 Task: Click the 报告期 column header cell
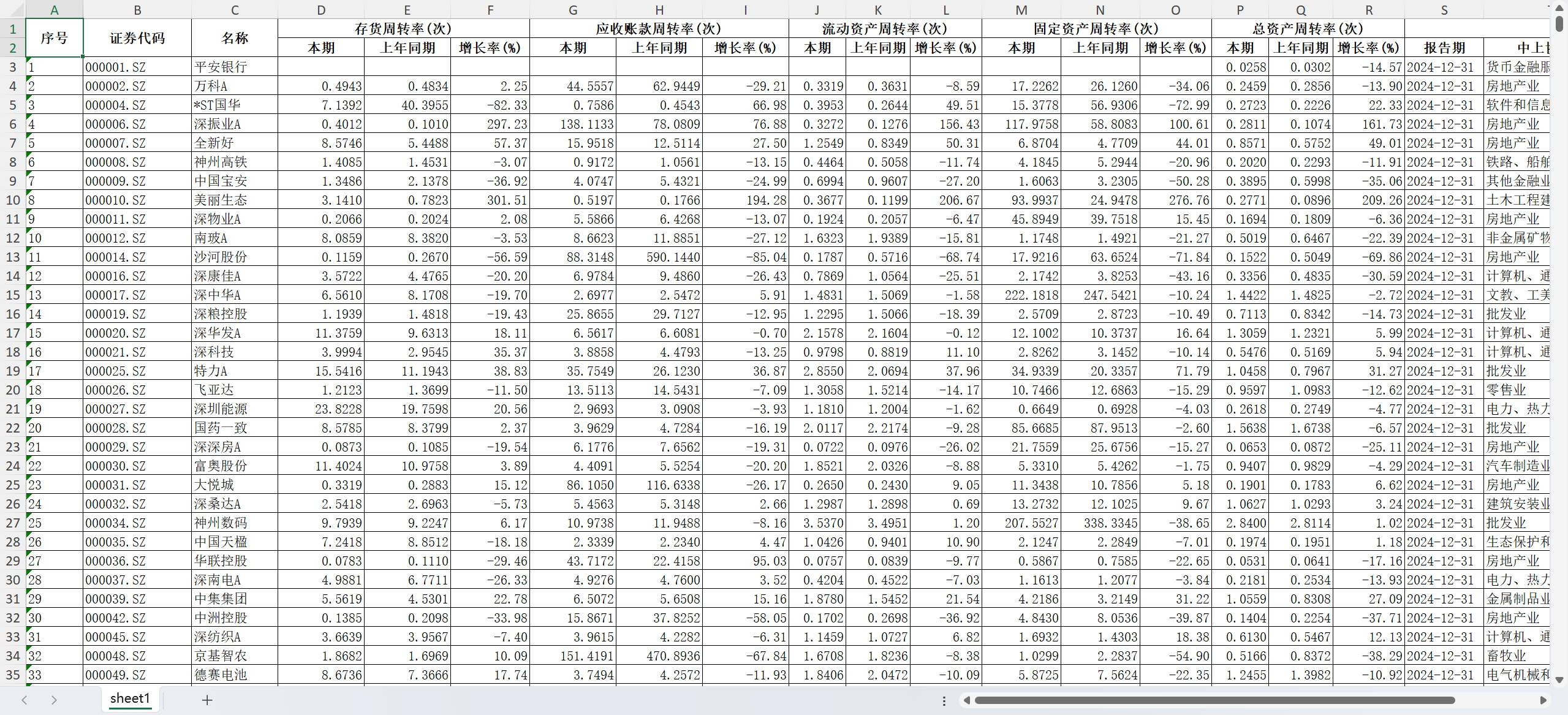coord(1444,48)
